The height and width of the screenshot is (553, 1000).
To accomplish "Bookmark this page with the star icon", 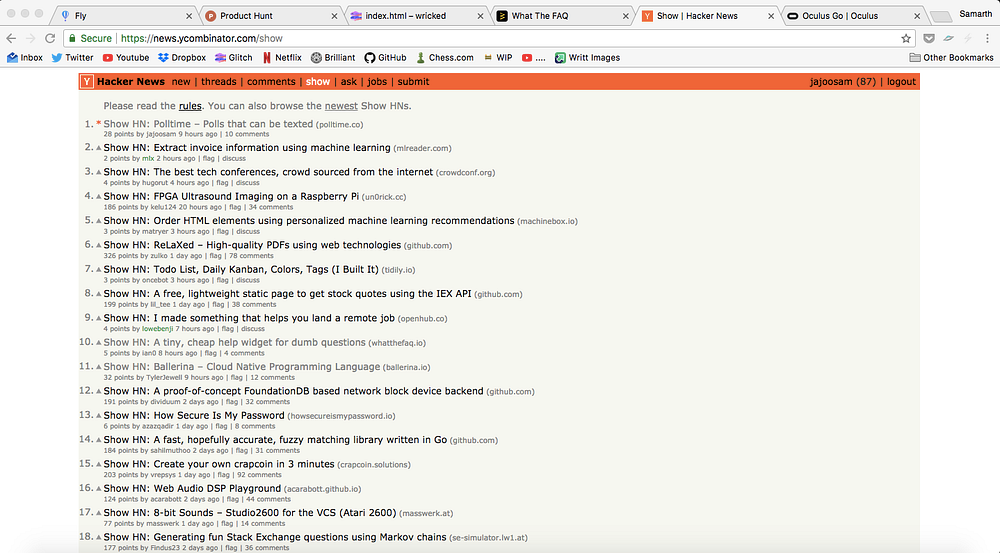I will [x=906, y=38].
